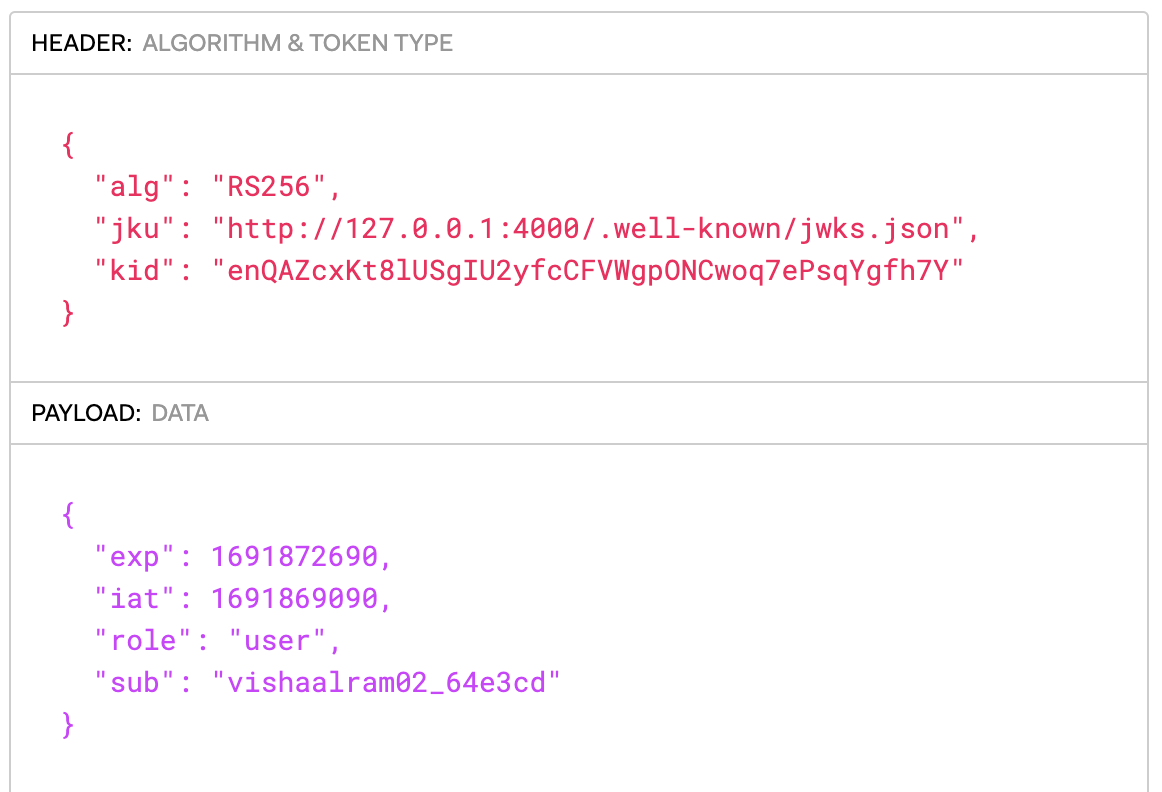Click the "iat" key in payload
Screen dimensions: 1162x792
(134, 598)
